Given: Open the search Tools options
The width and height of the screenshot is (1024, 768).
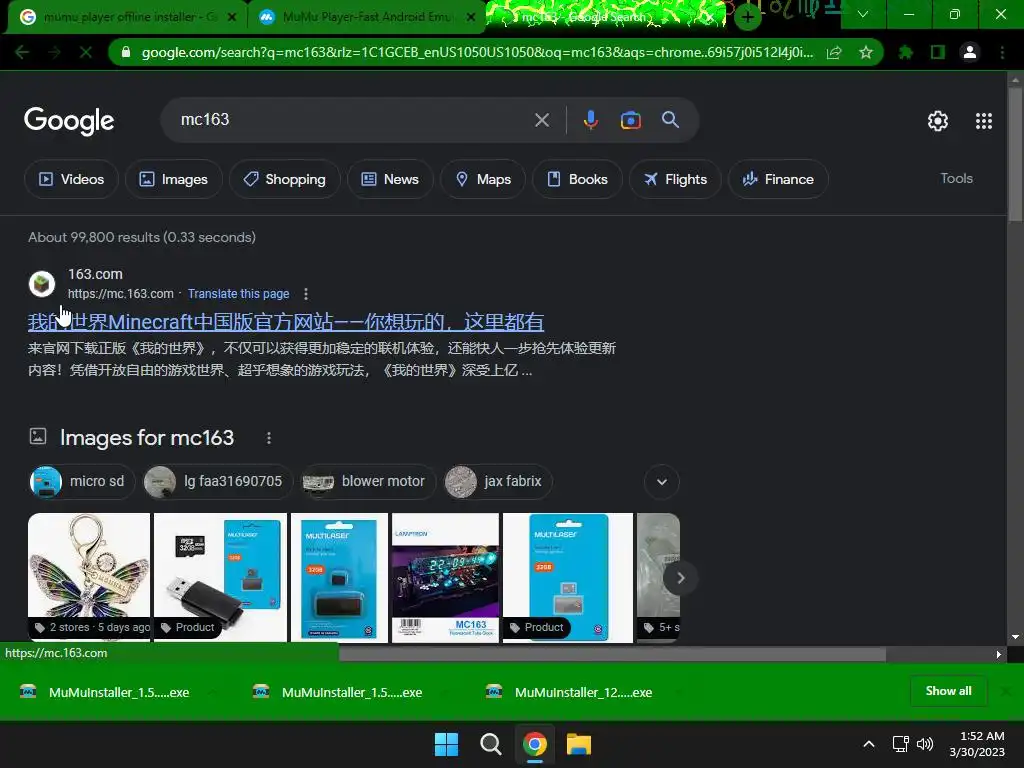Looking at the screenshot, I should [956, 178].
